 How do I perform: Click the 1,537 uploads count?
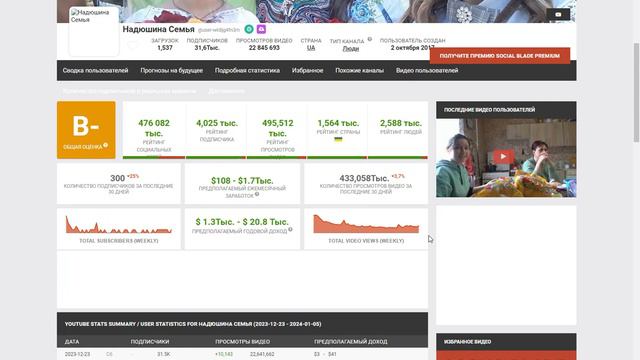(165, 48)
